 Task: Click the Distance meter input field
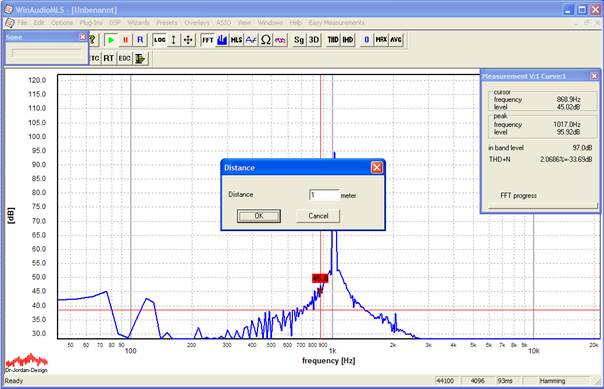pyautogui.click(x=324, y=195)
